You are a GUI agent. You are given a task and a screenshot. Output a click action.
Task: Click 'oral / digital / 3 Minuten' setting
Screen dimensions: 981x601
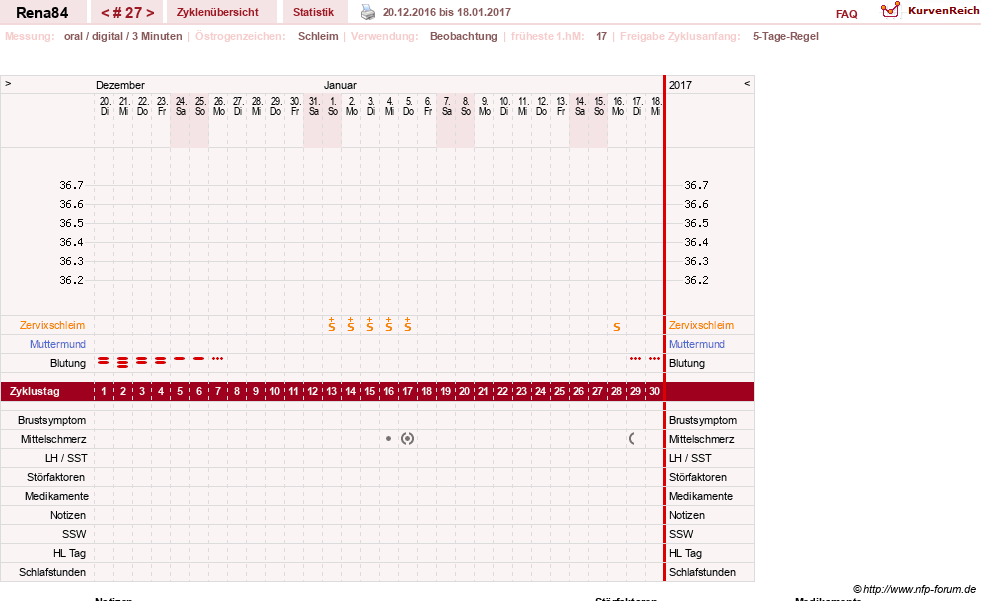pyautogui.click(x=123, y=36)
